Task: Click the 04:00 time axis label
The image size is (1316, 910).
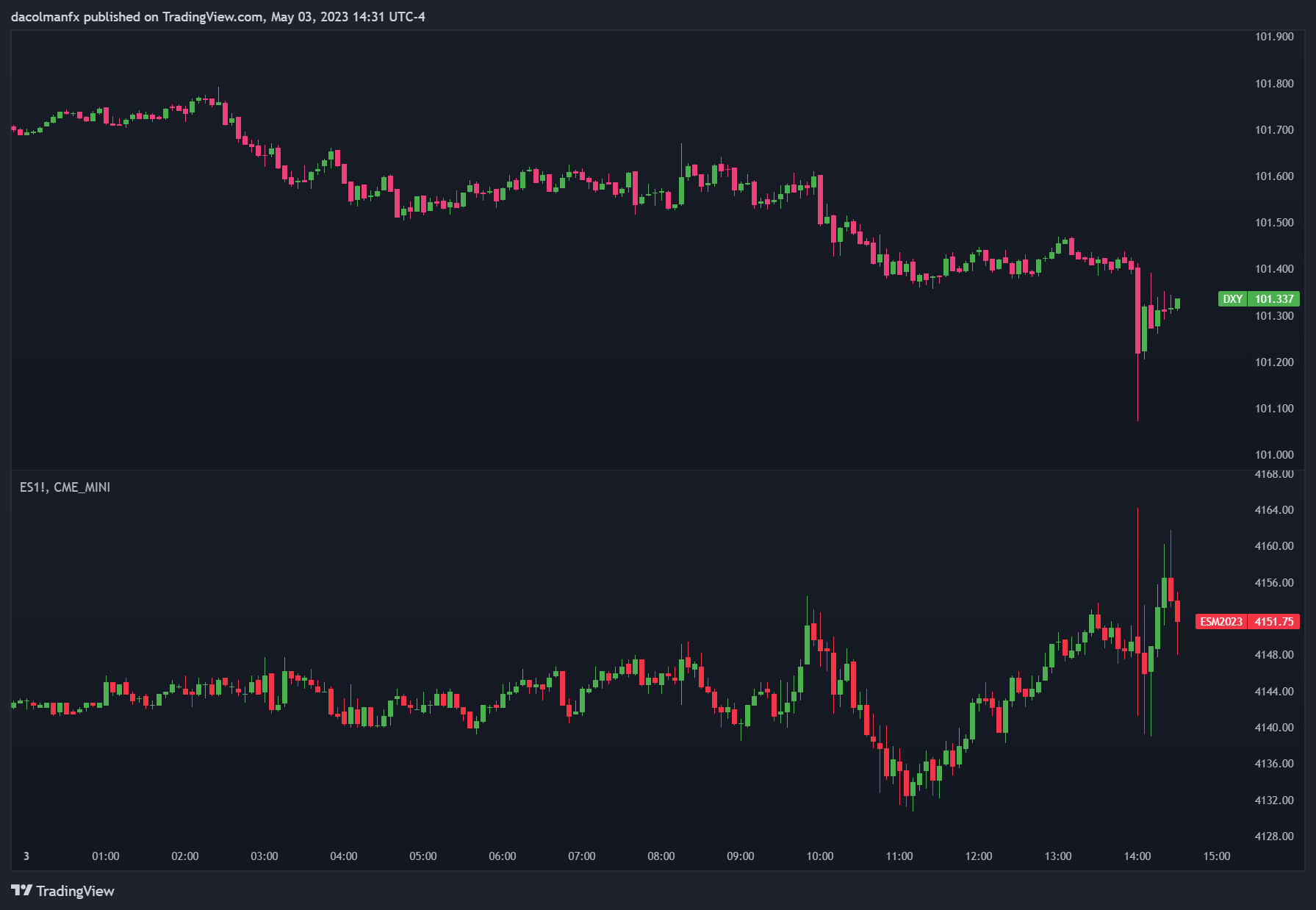Action: coord(344,856)
